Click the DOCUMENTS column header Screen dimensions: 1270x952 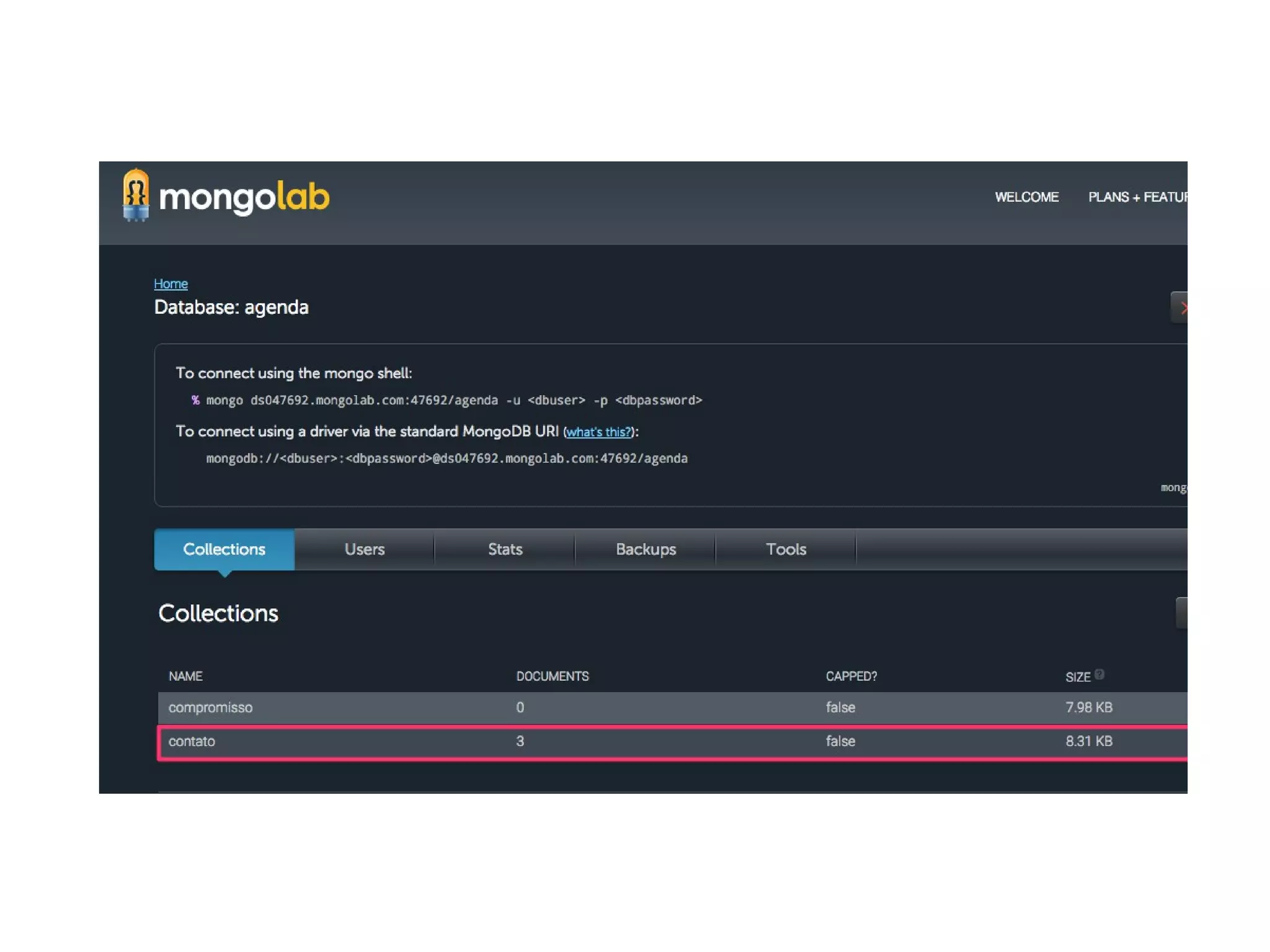point(552,676)
